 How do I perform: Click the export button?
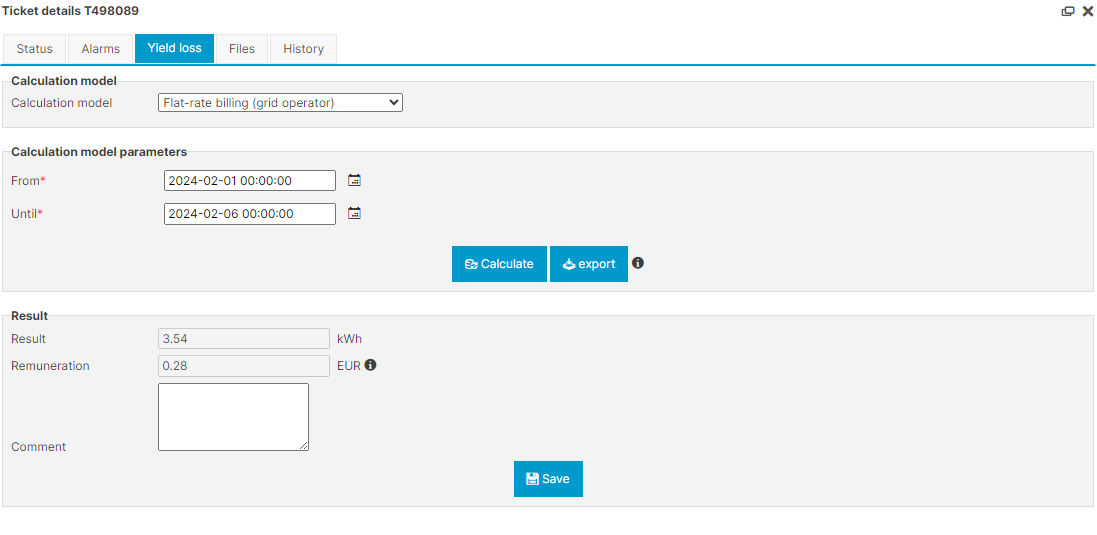(x=588, y=264)
